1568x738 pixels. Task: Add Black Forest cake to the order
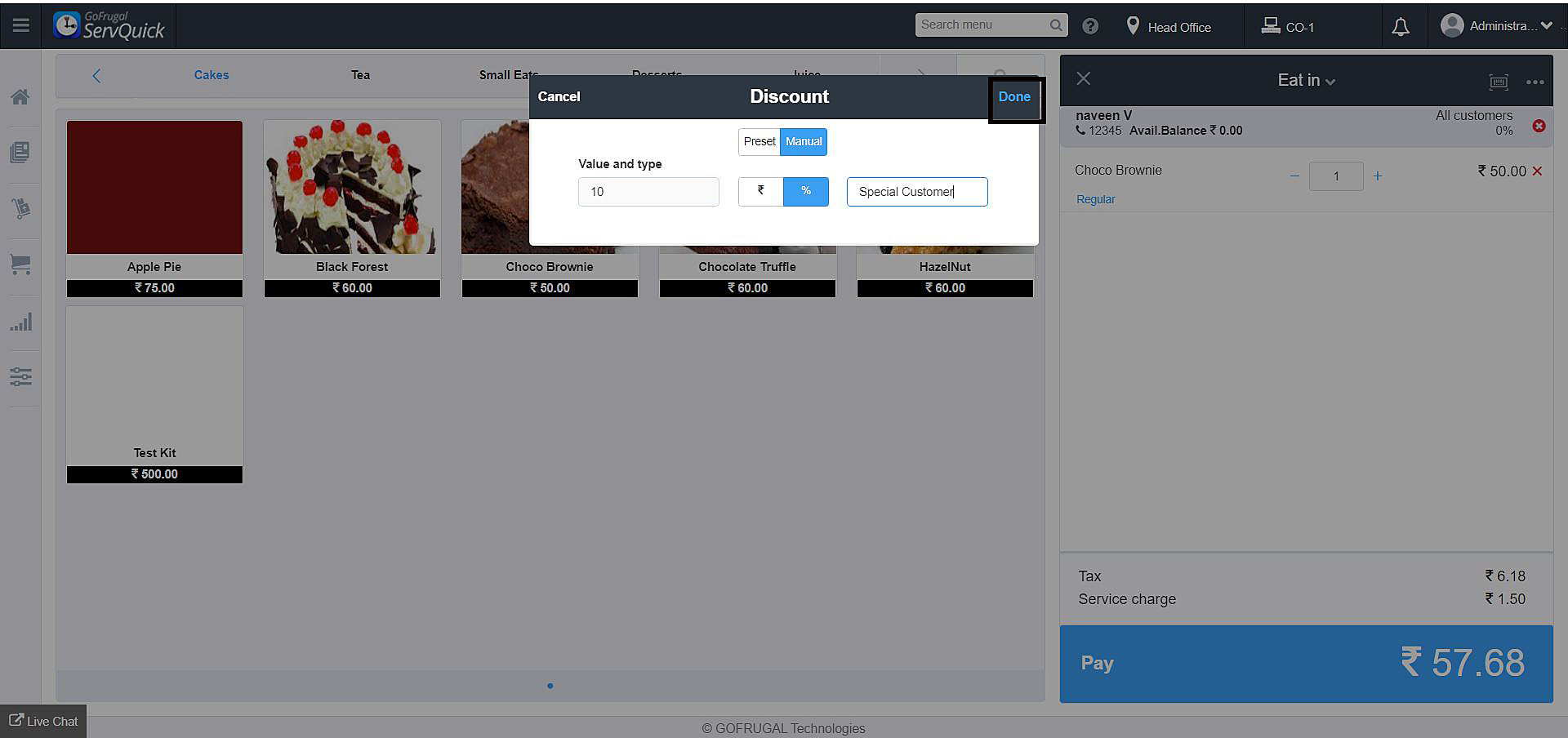click(352, 208)
